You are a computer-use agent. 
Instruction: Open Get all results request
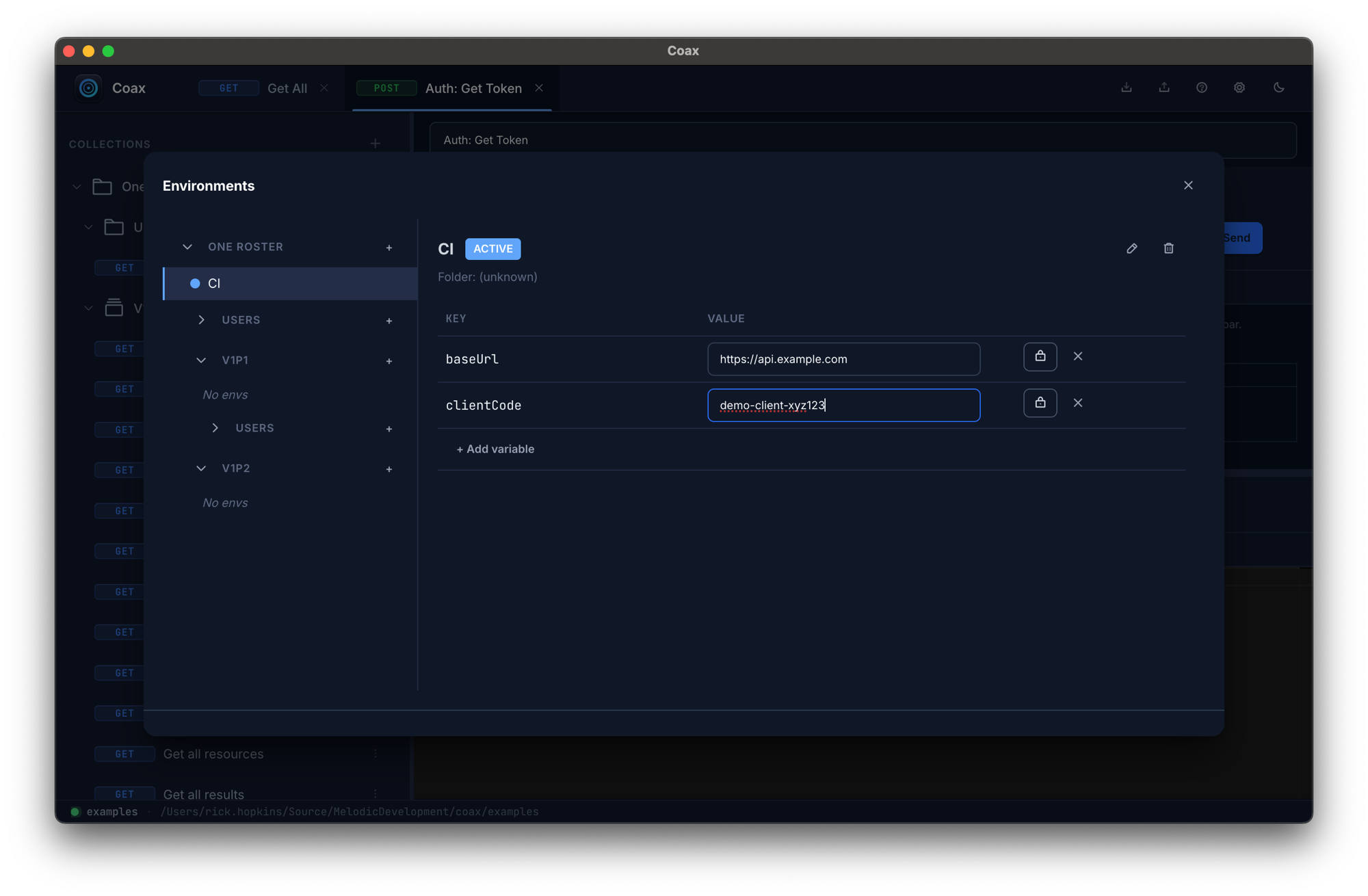(x=204, y=795)
